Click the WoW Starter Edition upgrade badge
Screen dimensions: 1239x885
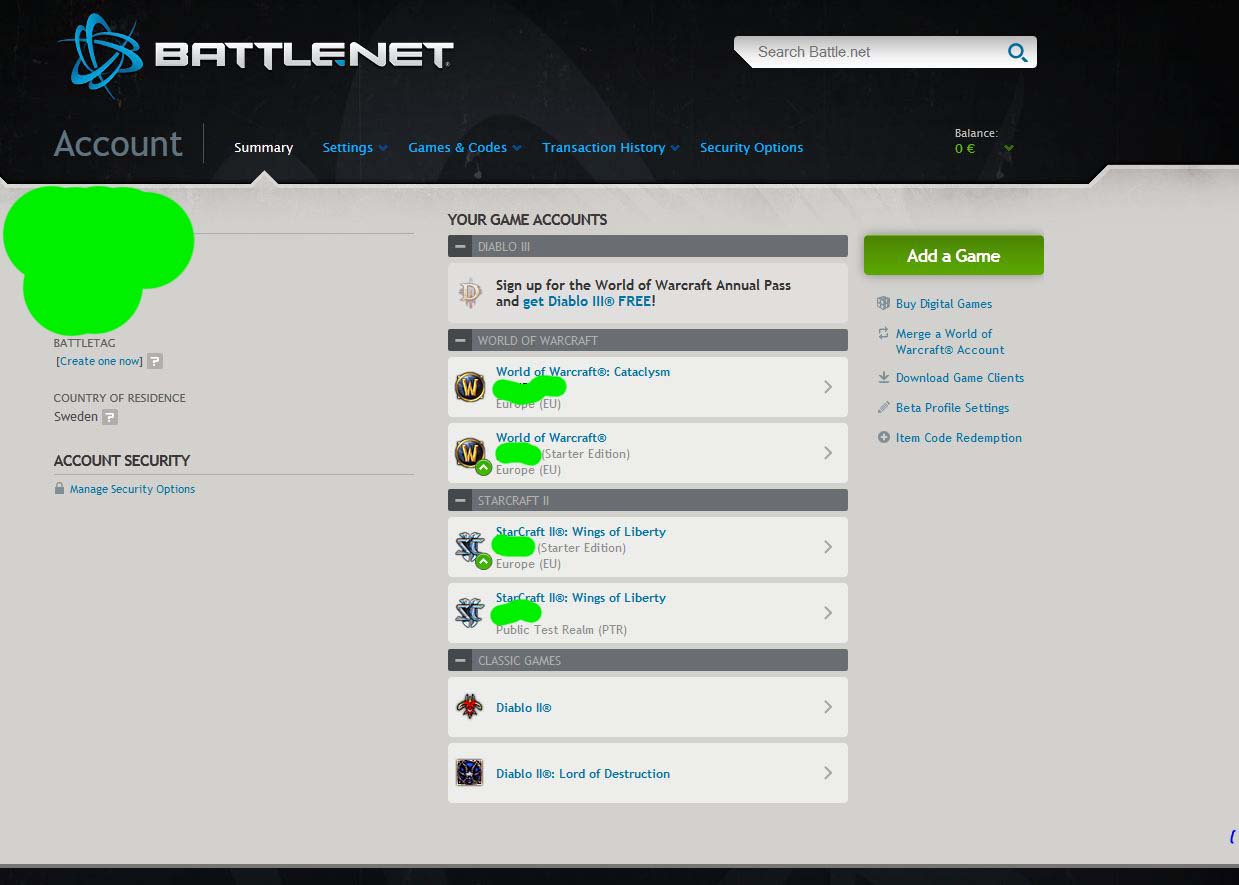click(x=484, y=467)
